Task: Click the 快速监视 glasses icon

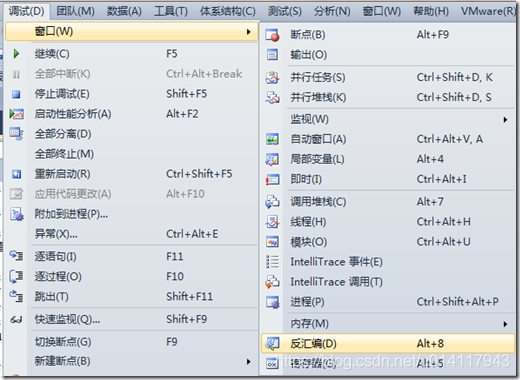Action: (x=16, y=320)
